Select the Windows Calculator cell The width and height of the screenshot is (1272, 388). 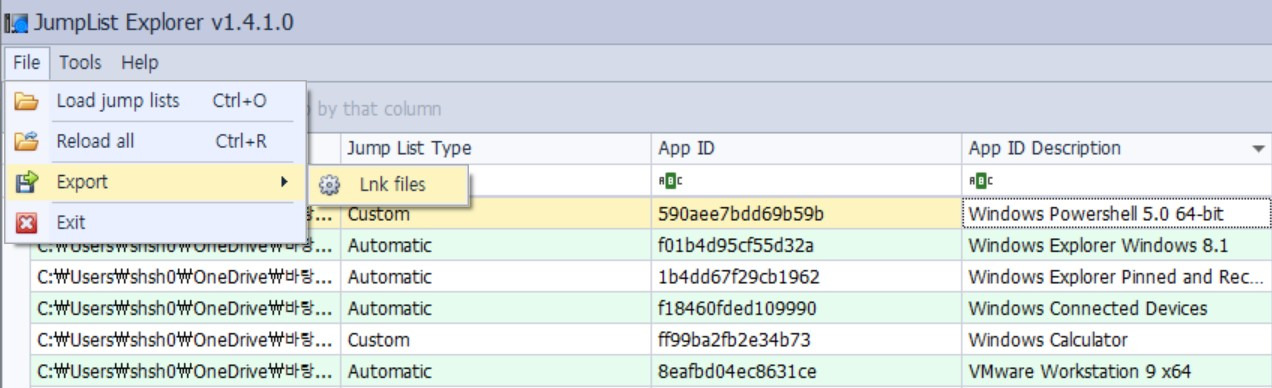coord(1116,340)
